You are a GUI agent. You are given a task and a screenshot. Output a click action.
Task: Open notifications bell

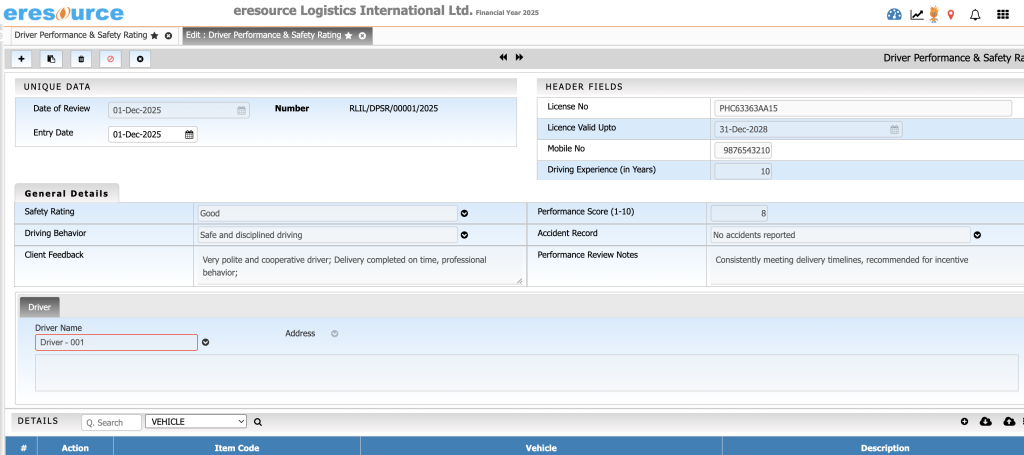pos(975,14)
